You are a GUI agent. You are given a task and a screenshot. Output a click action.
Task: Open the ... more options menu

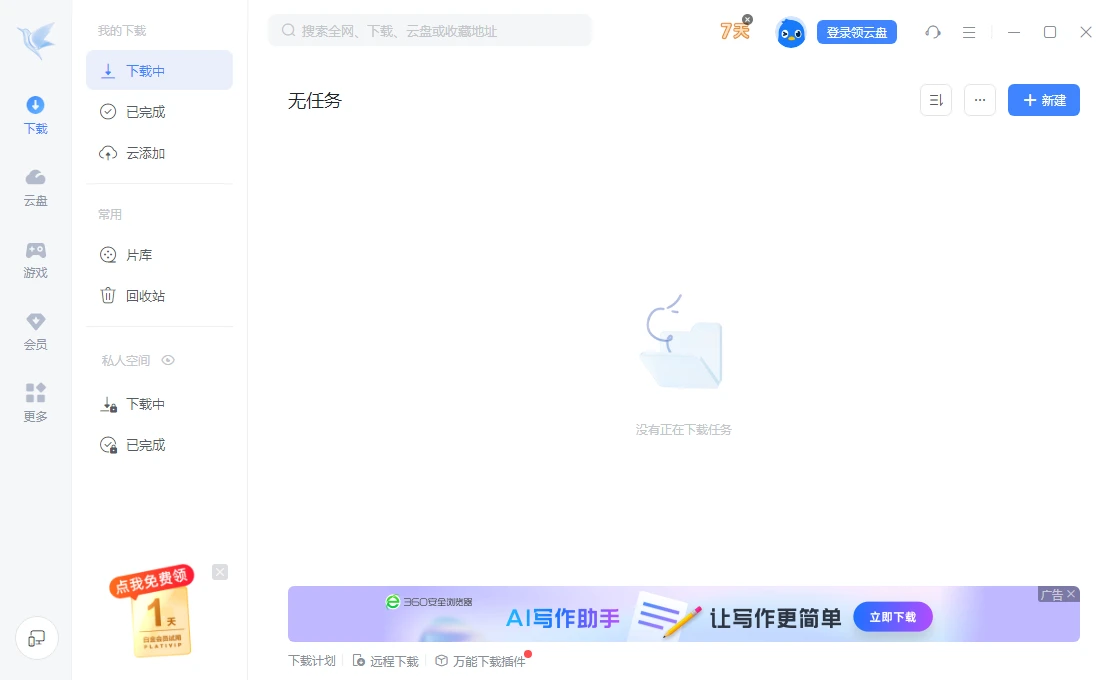pos(980,100)
